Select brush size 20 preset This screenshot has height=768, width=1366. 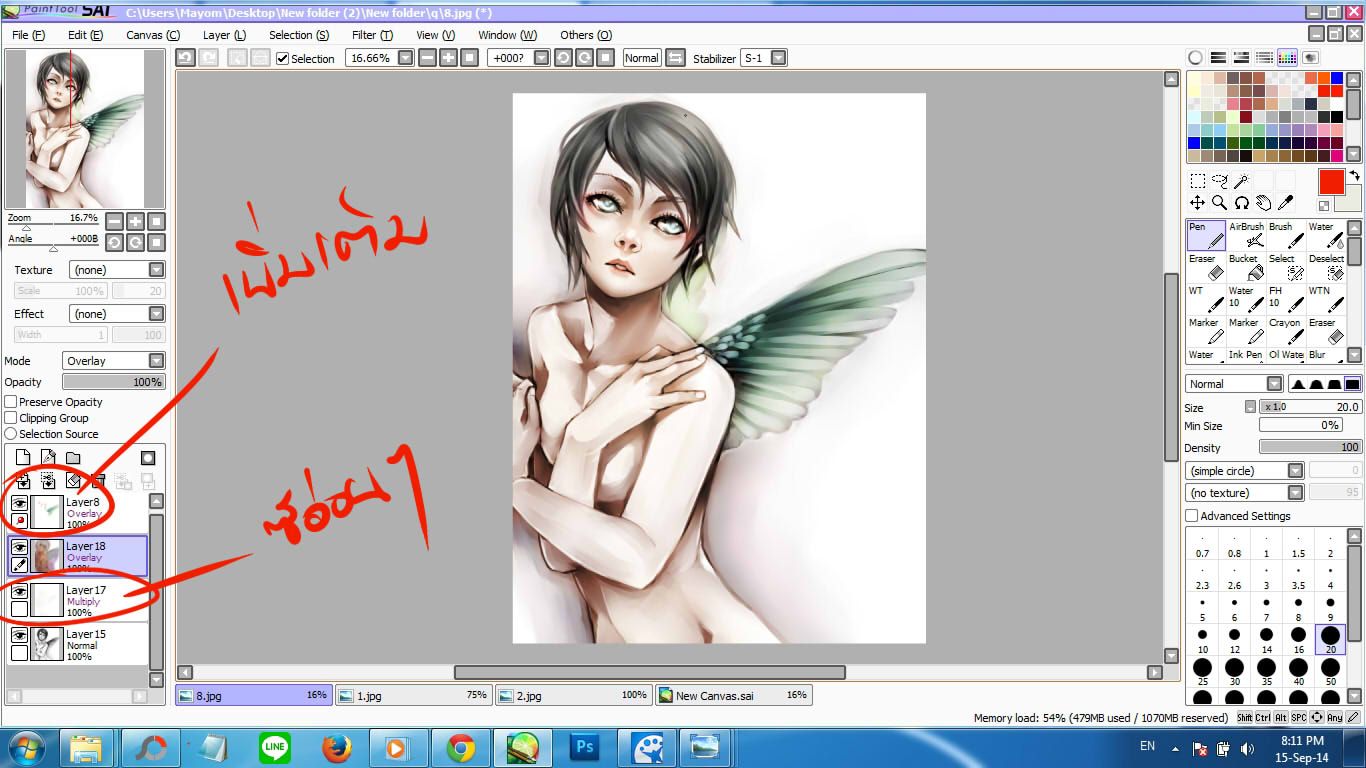tap(1330, 640)
